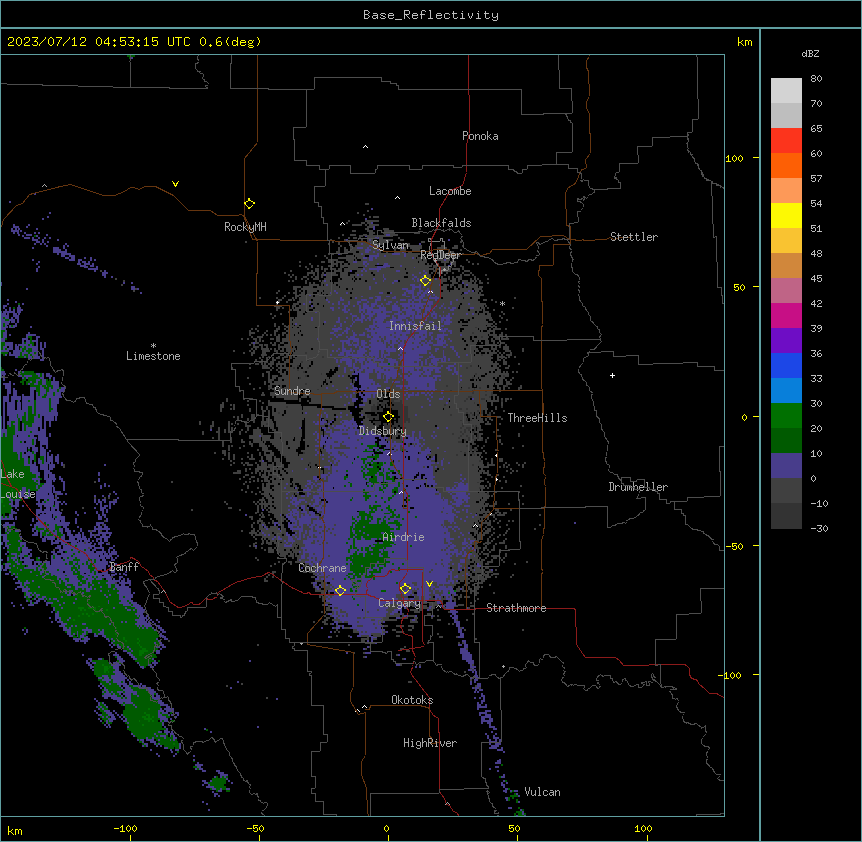The image size is (862, 842).
Task: Select the yellow diamond marker below Cochrane
Action: 340,590
